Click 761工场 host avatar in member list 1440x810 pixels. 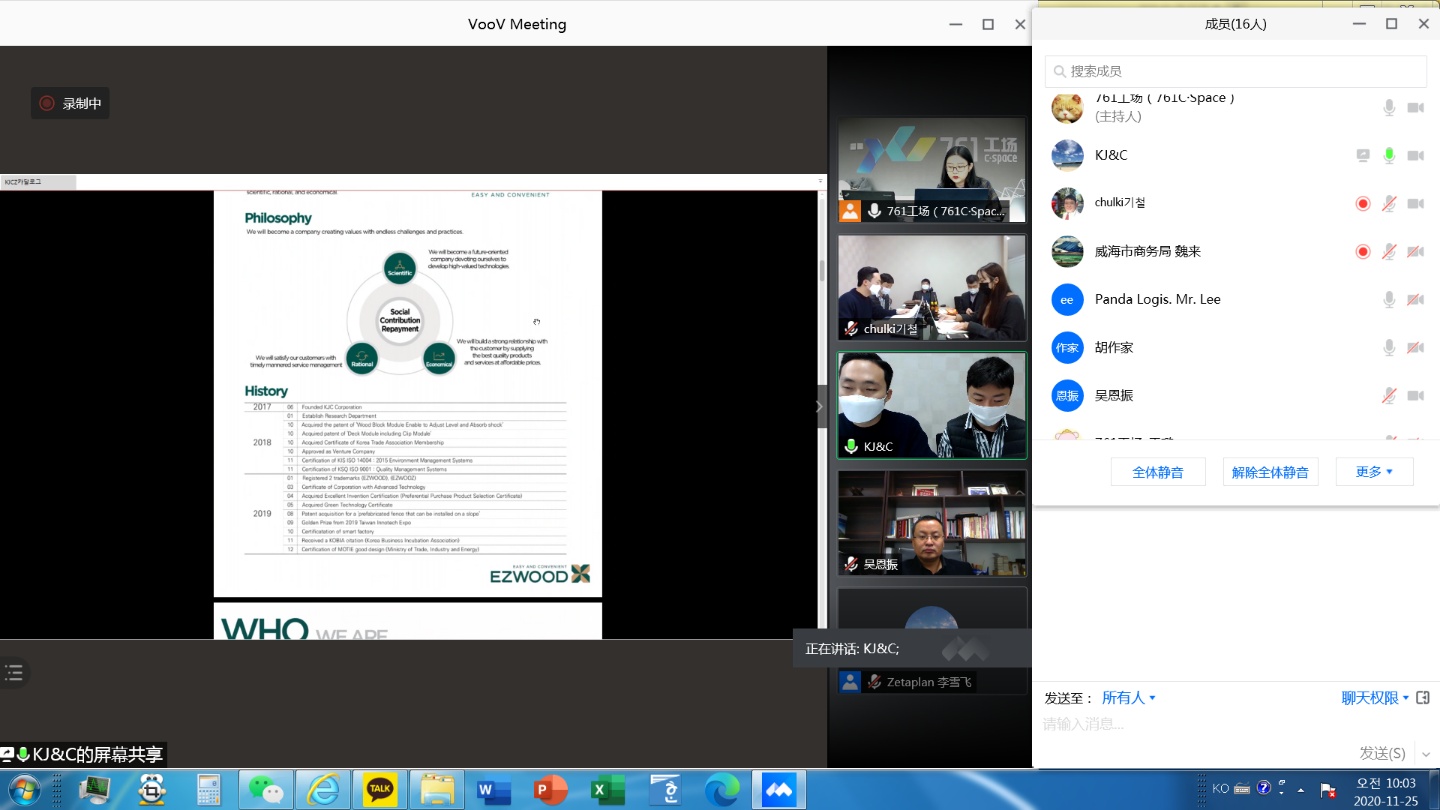[x=1067, y=107]
